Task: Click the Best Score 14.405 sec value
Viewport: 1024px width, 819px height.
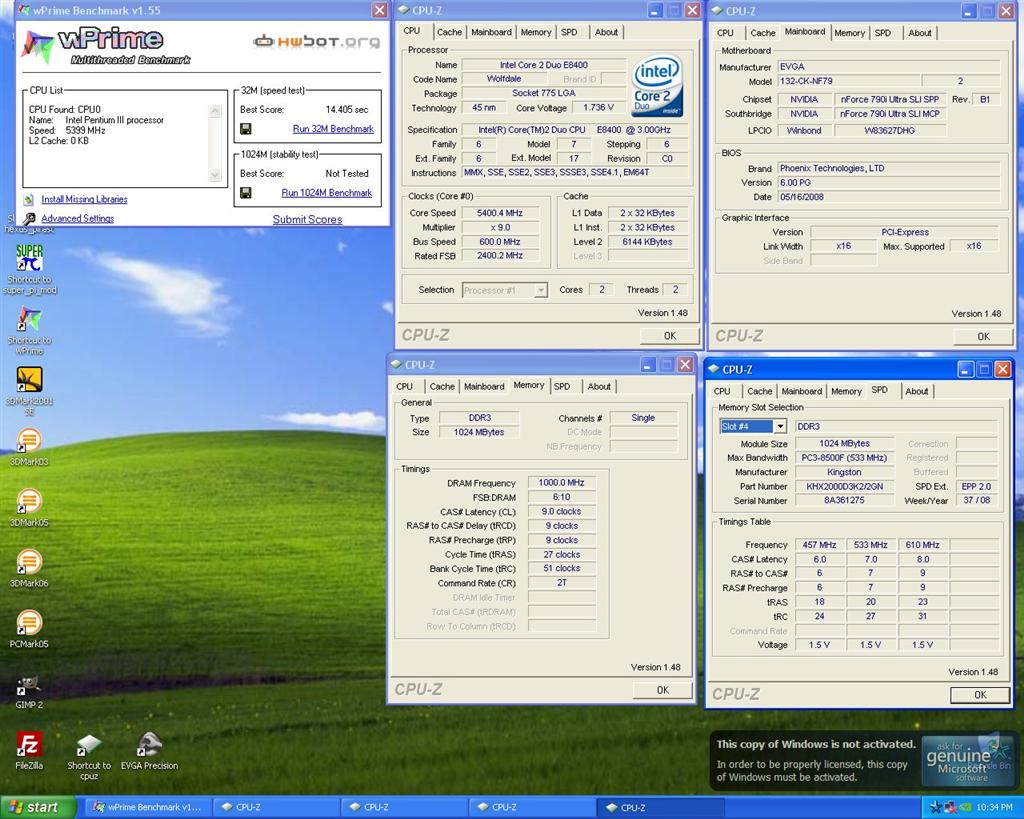Action: point(347,110)
